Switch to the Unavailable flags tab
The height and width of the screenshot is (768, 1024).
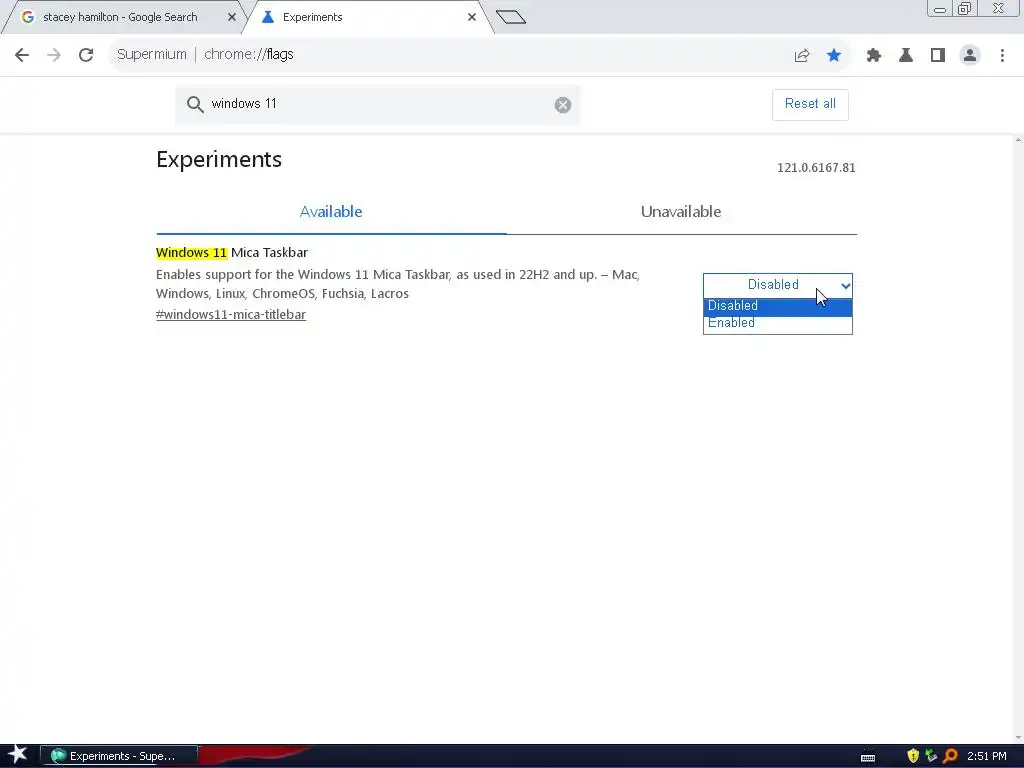coord(681,212)
